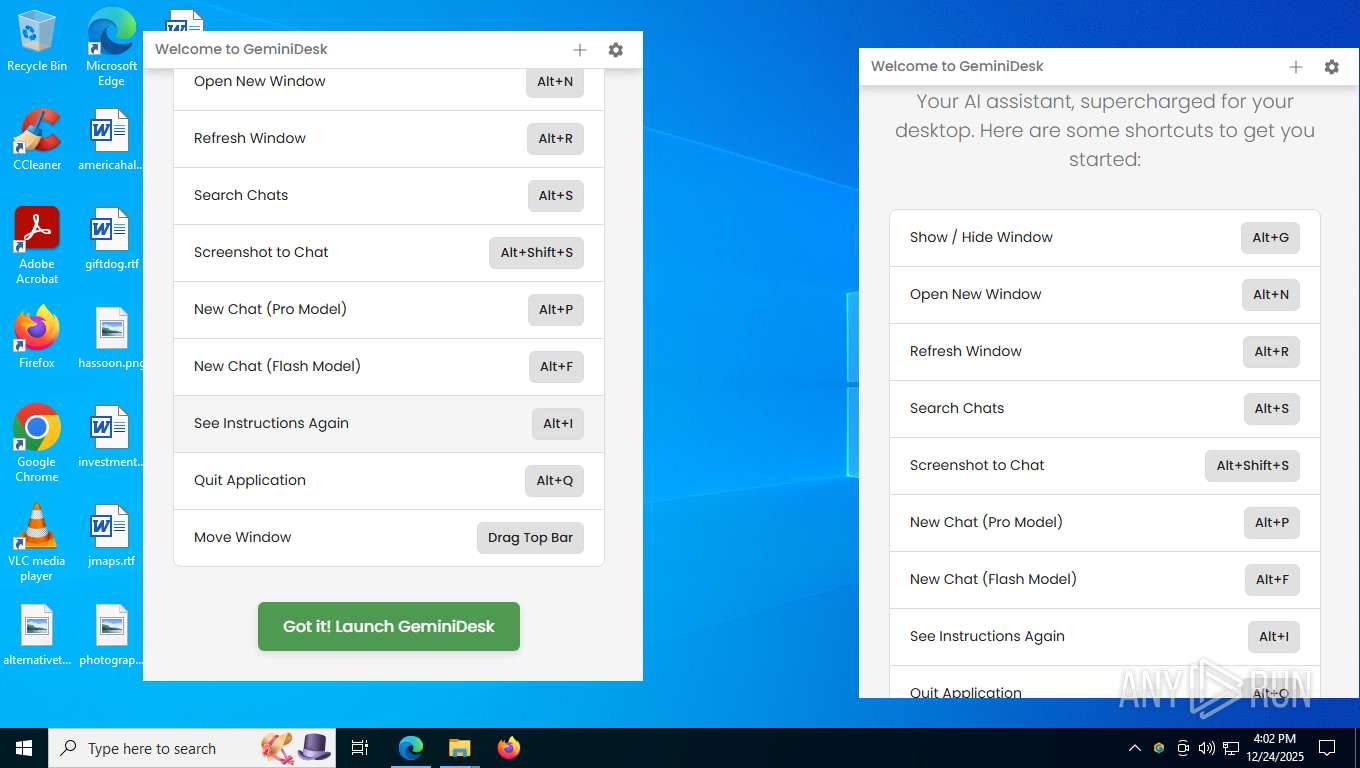
Task: Click Alt+N shortcut badge in left window
Action: coord(555,82)
